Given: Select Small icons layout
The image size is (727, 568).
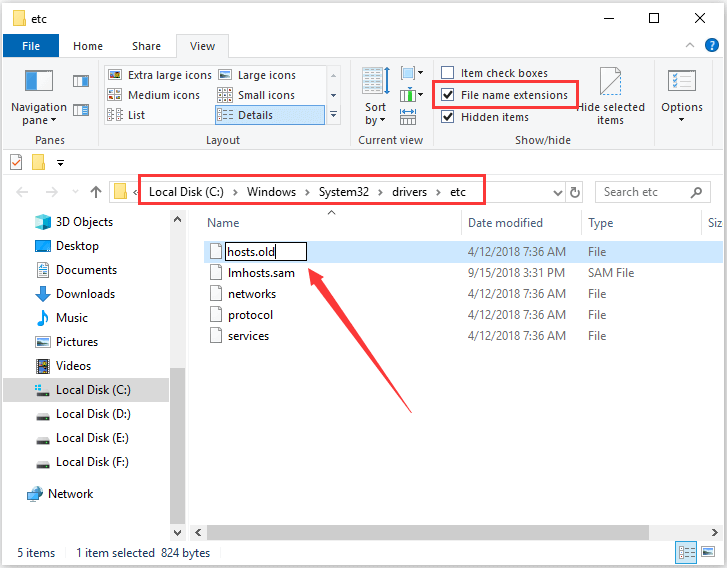Looking at the screenshot, I should click(x=256, y=95).
